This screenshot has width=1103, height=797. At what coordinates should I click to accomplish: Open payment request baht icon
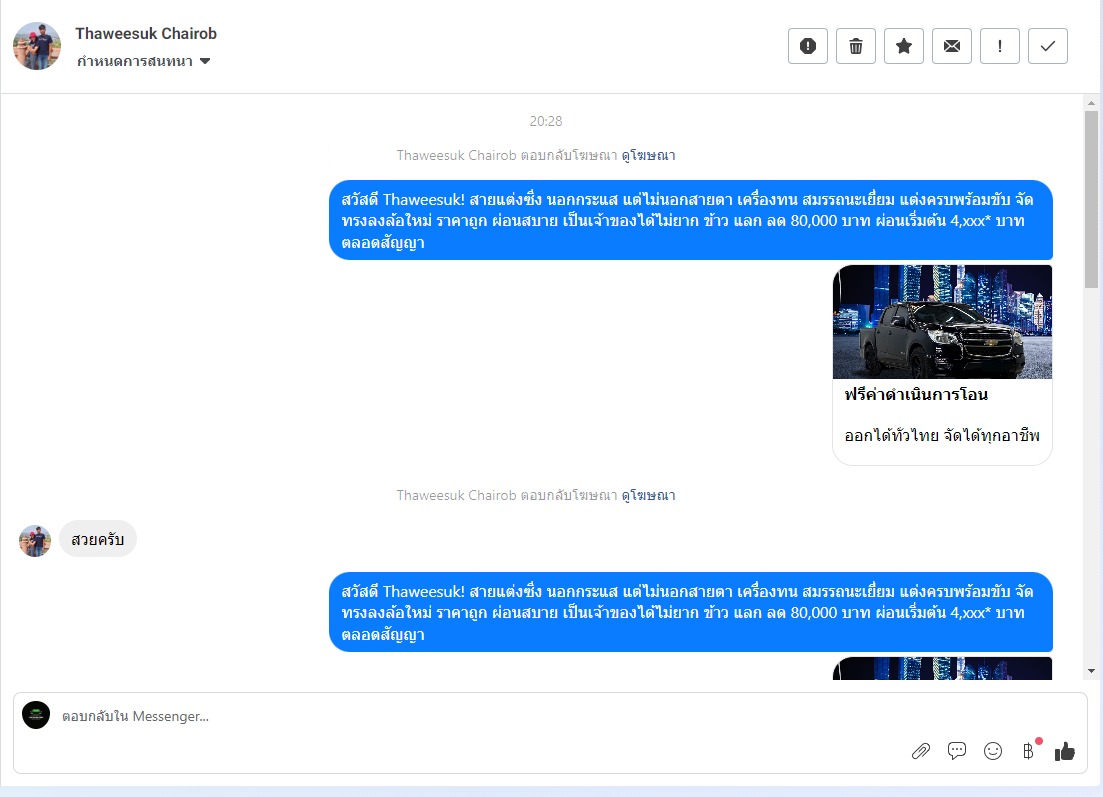pyautogui.click(x=1028, y=751)
